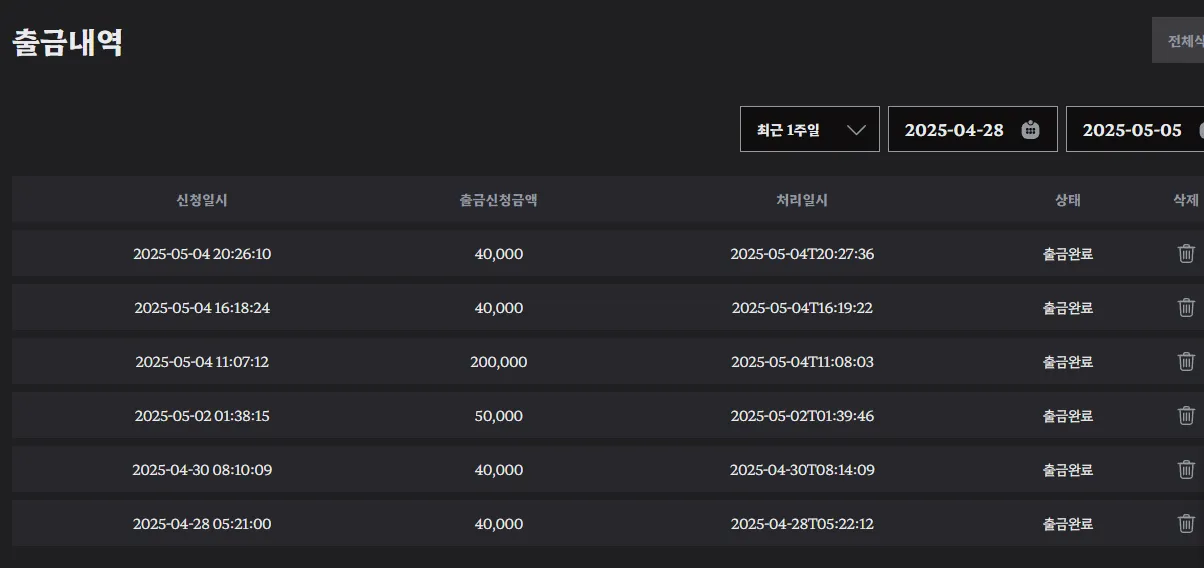Click the 처리일시 column header
The image size is (1204, 568).
click(x=802, y=200)
